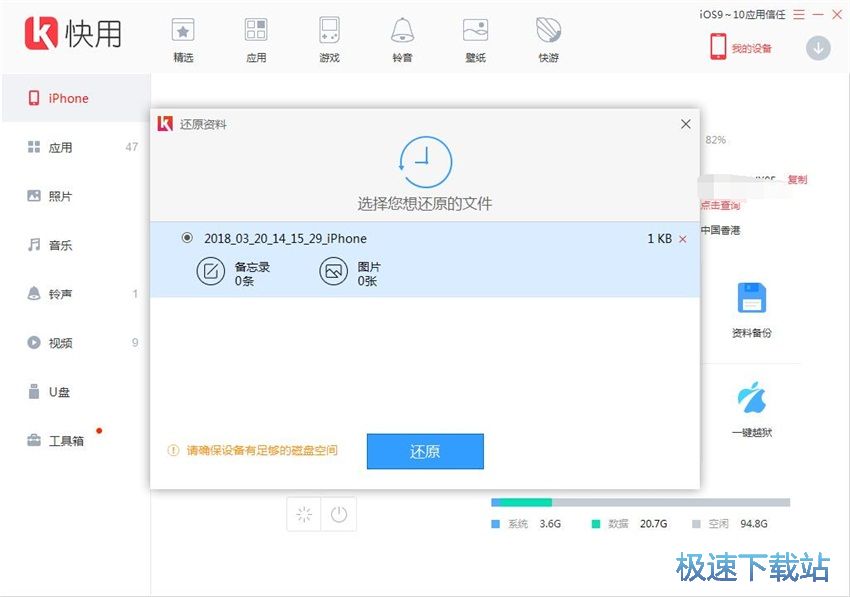Click the blue 还原 restore button
Viewport: 850px width, 597px height.
[x=425, y=451]
